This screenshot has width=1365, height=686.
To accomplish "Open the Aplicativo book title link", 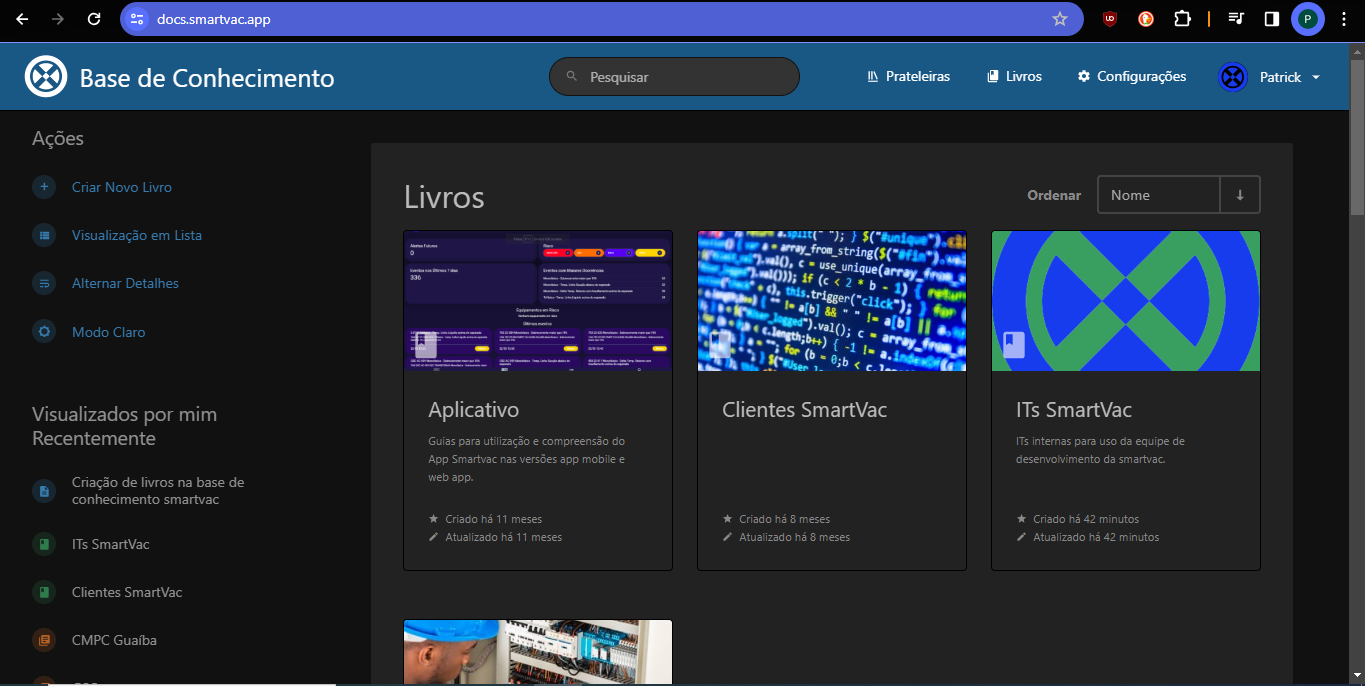I will click(x=474, y=410).
